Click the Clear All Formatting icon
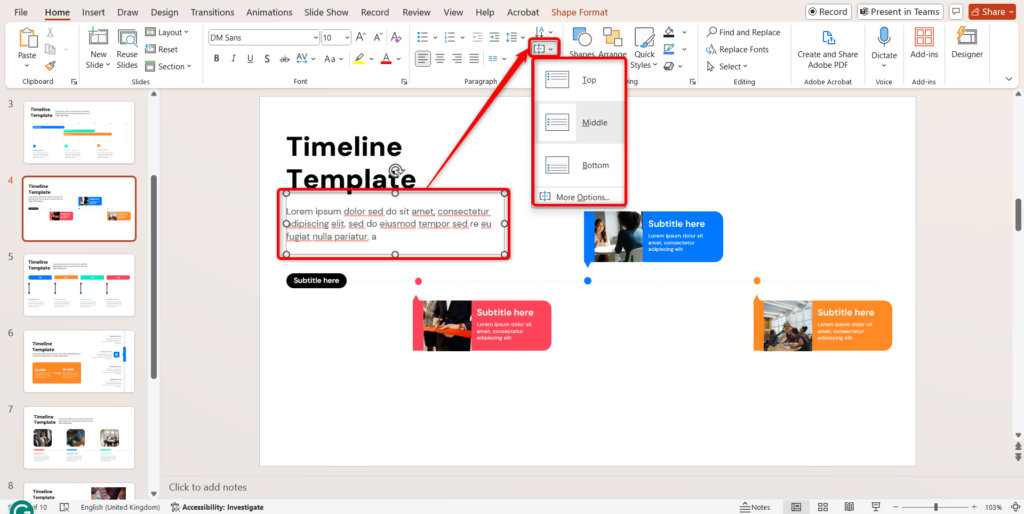1024x514 pixels. (394, 37)
